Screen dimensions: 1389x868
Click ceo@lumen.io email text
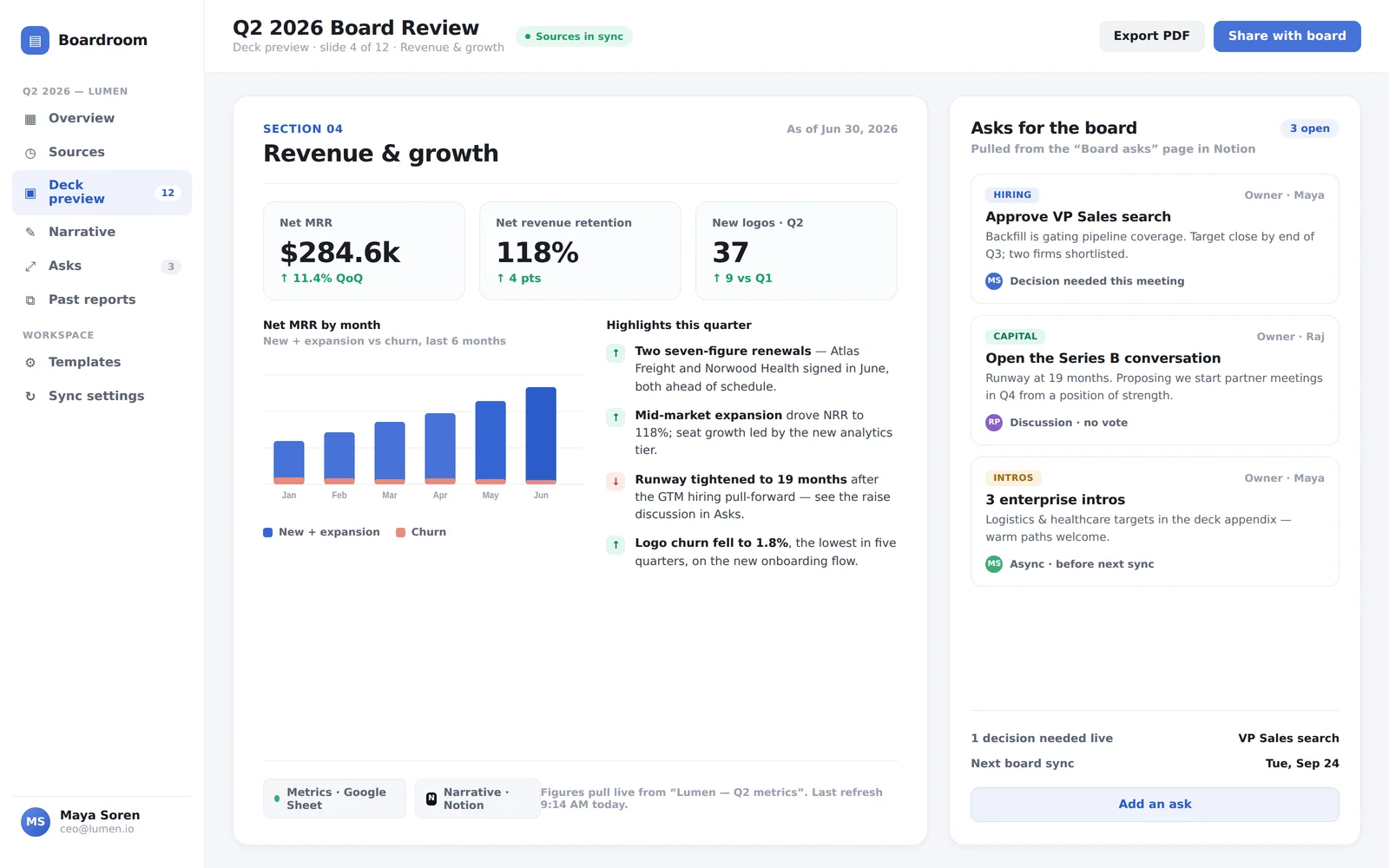tap(97, 830)
